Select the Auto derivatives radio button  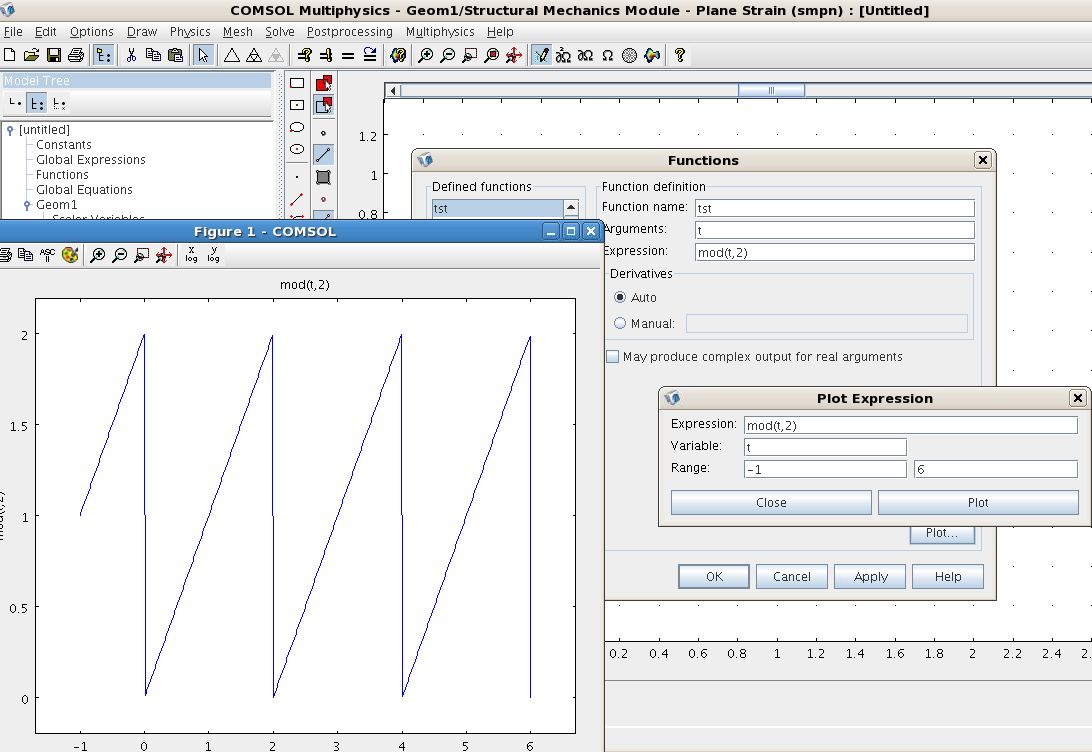tap(620, 297)
